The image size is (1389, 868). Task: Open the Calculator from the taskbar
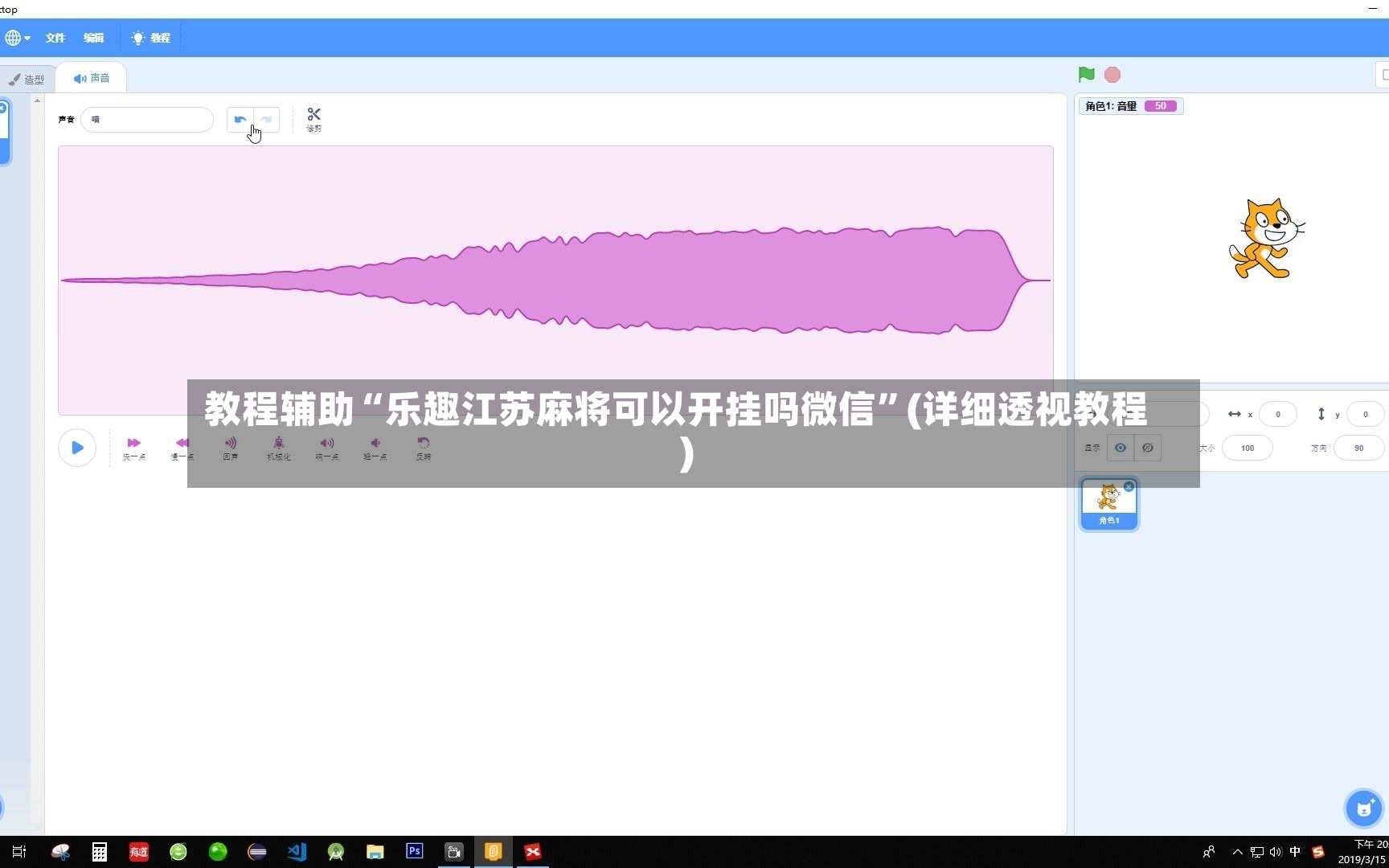pos(99,852)
